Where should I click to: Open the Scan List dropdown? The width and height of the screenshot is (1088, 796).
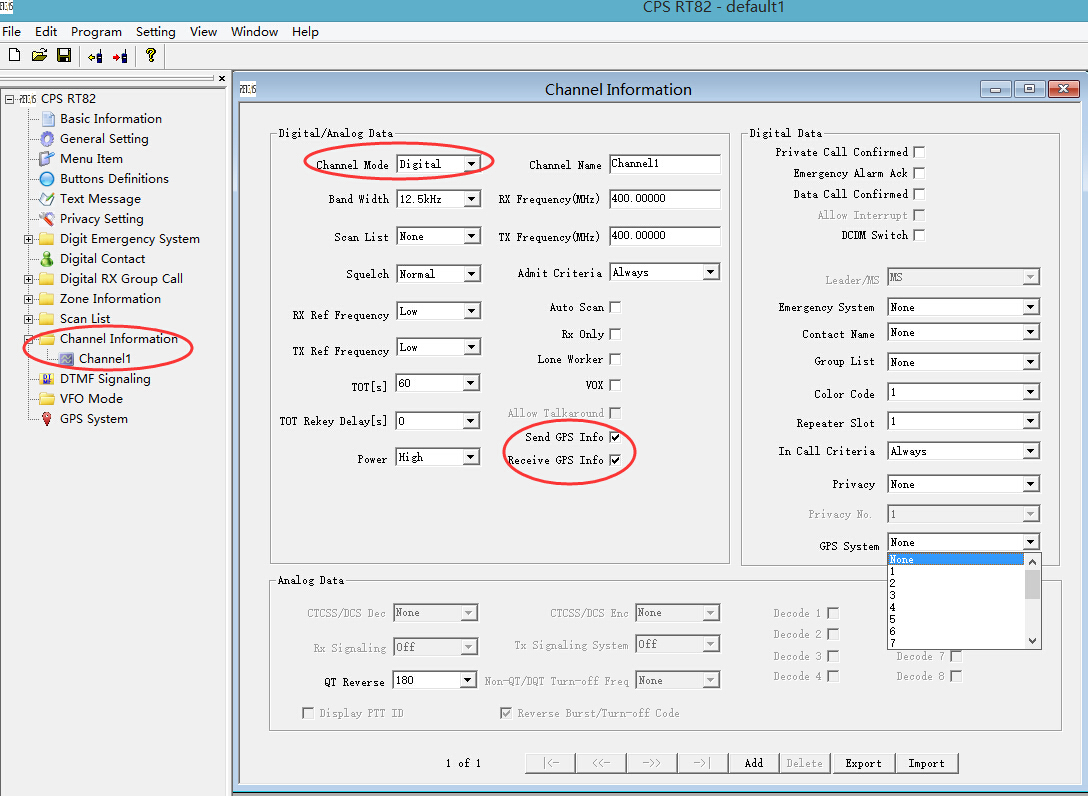click(x=471, y=237)
